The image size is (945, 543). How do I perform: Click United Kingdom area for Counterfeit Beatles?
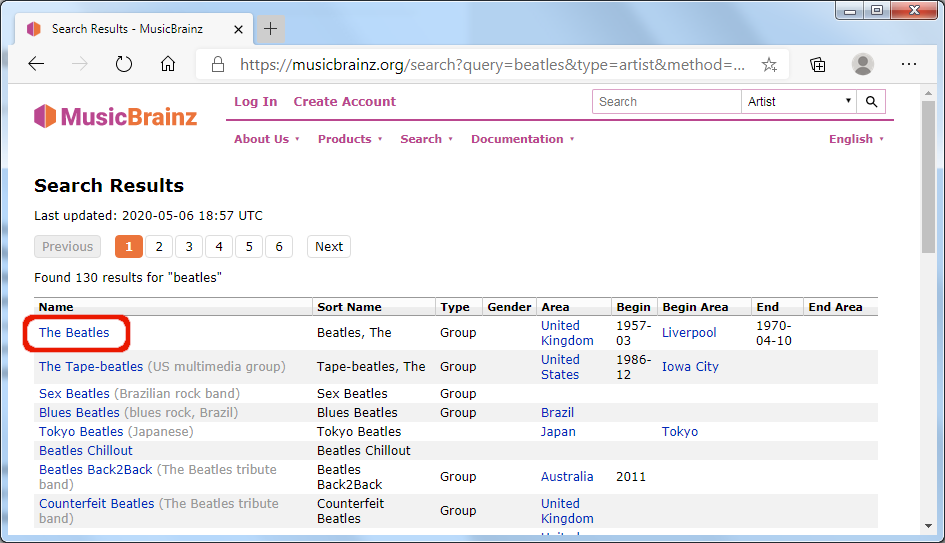[x=567, y=510]
